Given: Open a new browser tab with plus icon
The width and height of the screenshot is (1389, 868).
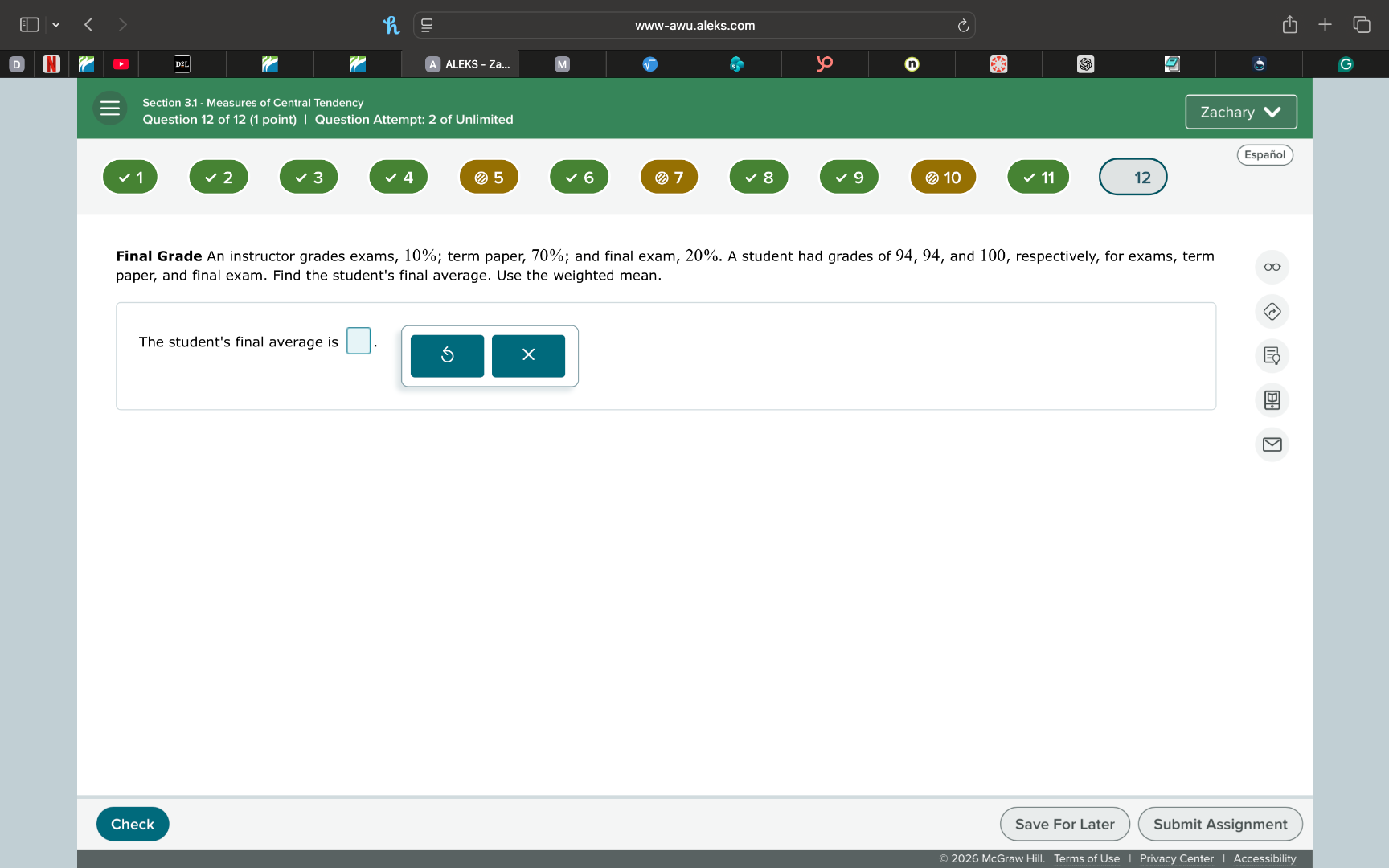Looking at the screenshot, I should (1325, 24).
